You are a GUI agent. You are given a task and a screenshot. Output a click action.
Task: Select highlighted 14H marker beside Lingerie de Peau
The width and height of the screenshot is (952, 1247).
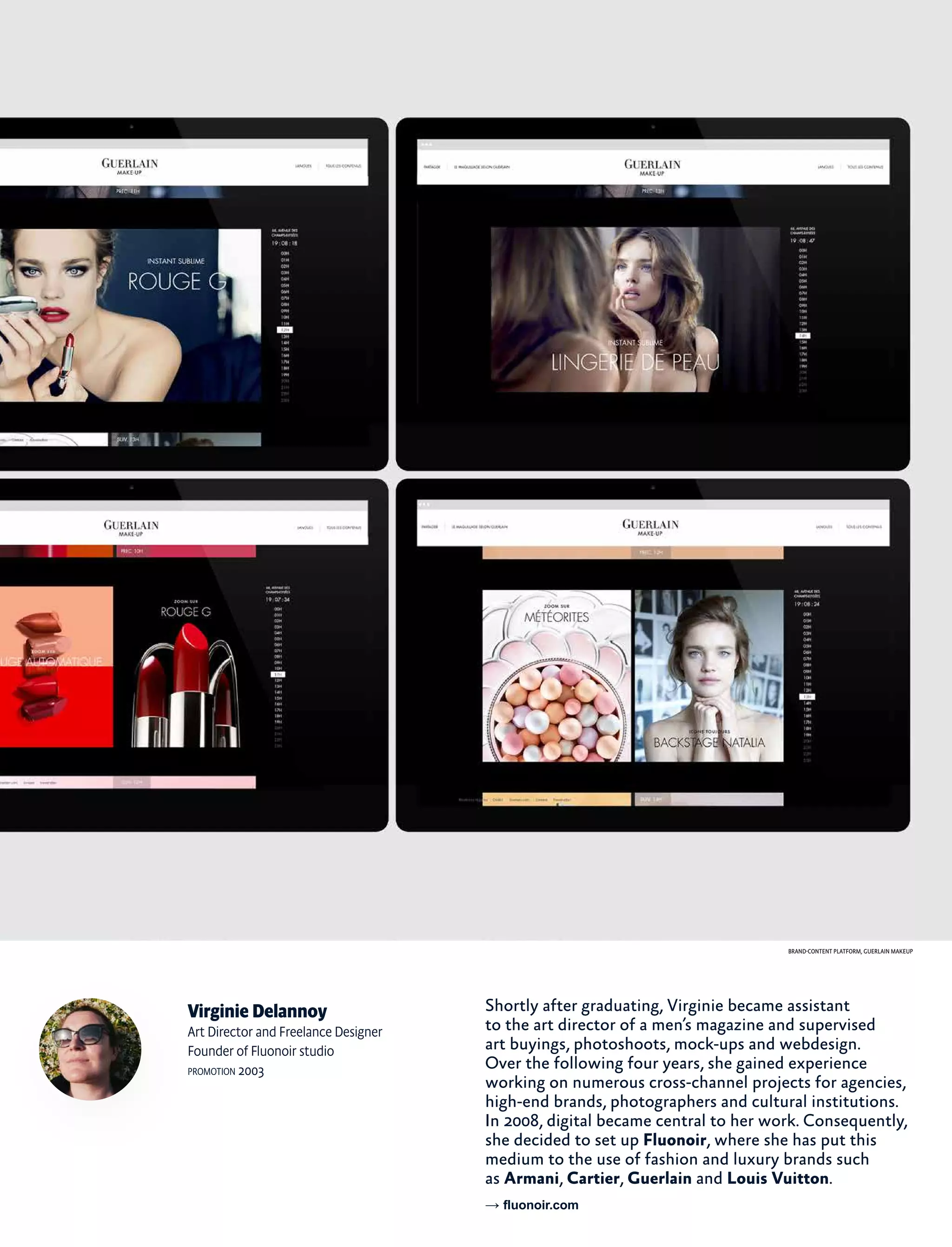coord(803,336)
